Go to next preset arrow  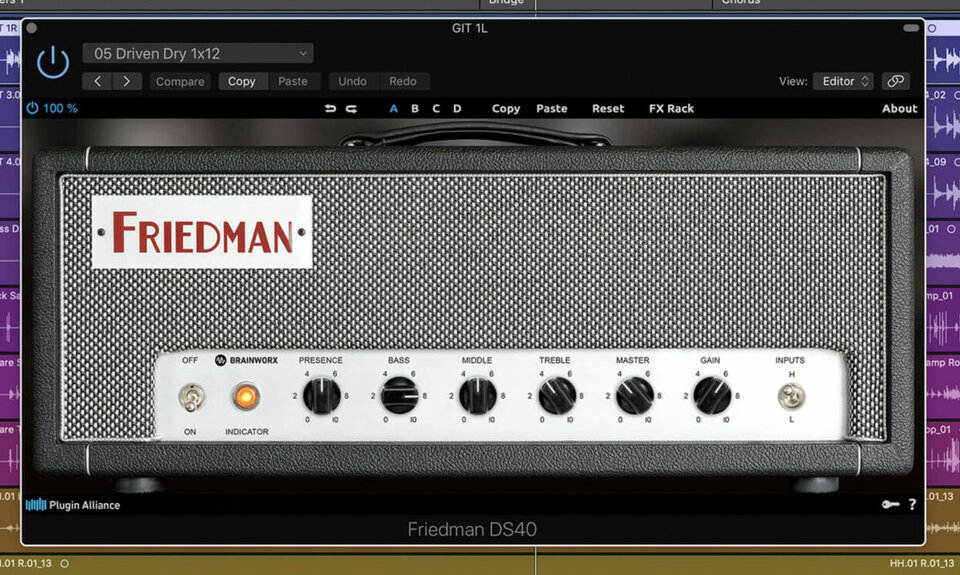tap(126, 81)
